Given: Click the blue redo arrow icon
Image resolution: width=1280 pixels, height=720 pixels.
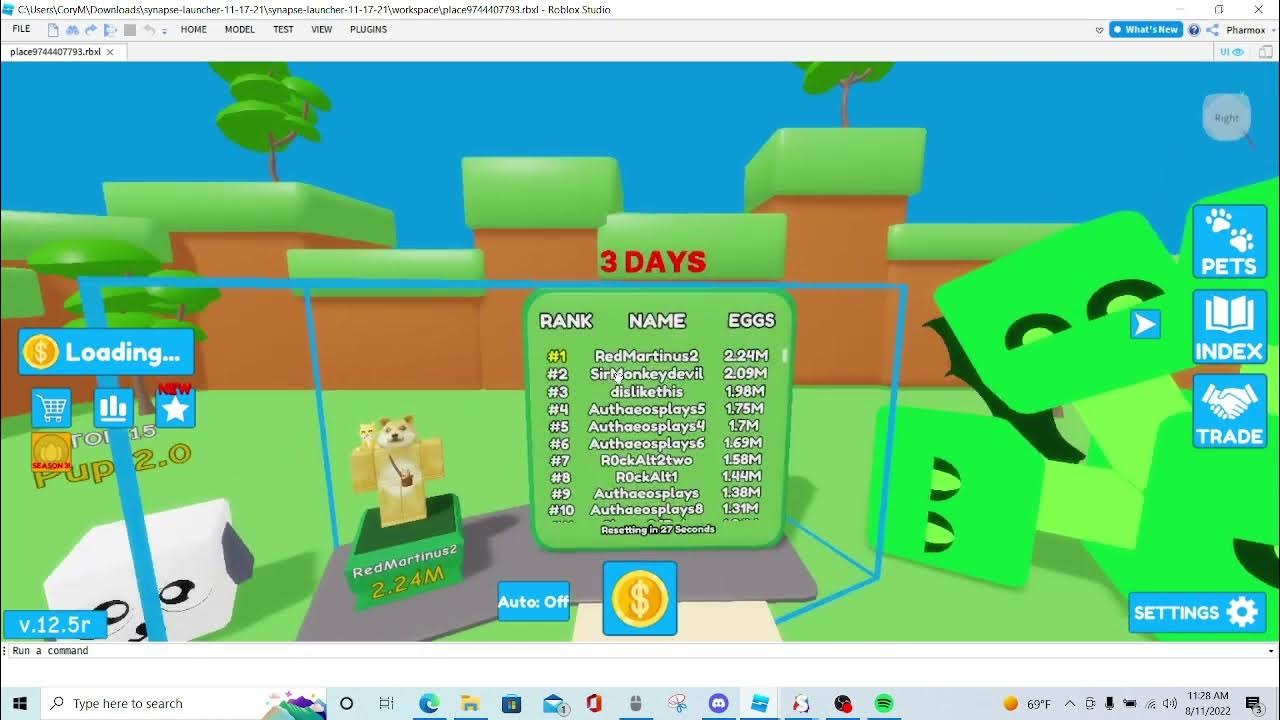Looking at the screenshot, I should coord(91,30).
